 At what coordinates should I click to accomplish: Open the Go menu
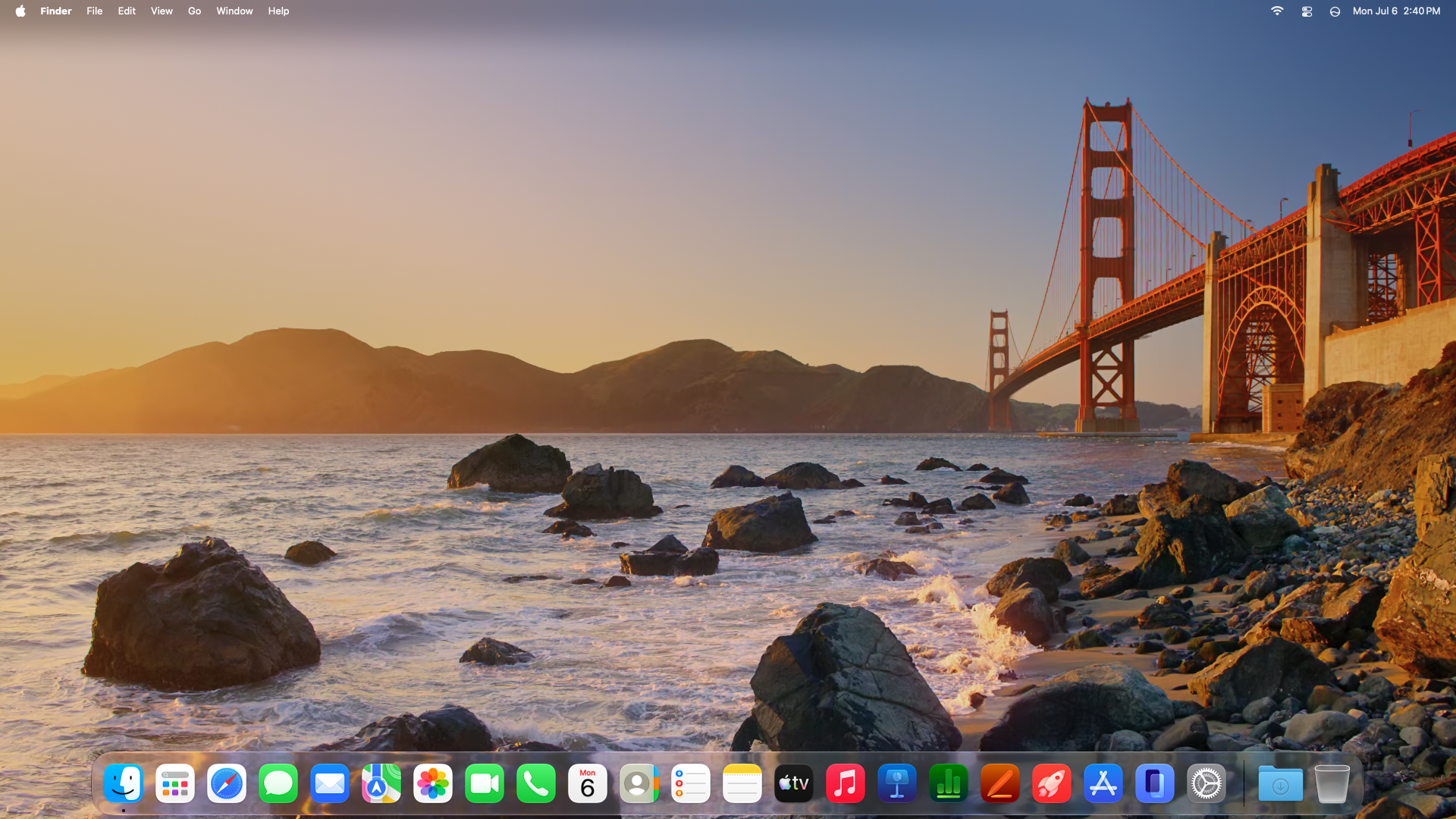click(x=195, y=11)
